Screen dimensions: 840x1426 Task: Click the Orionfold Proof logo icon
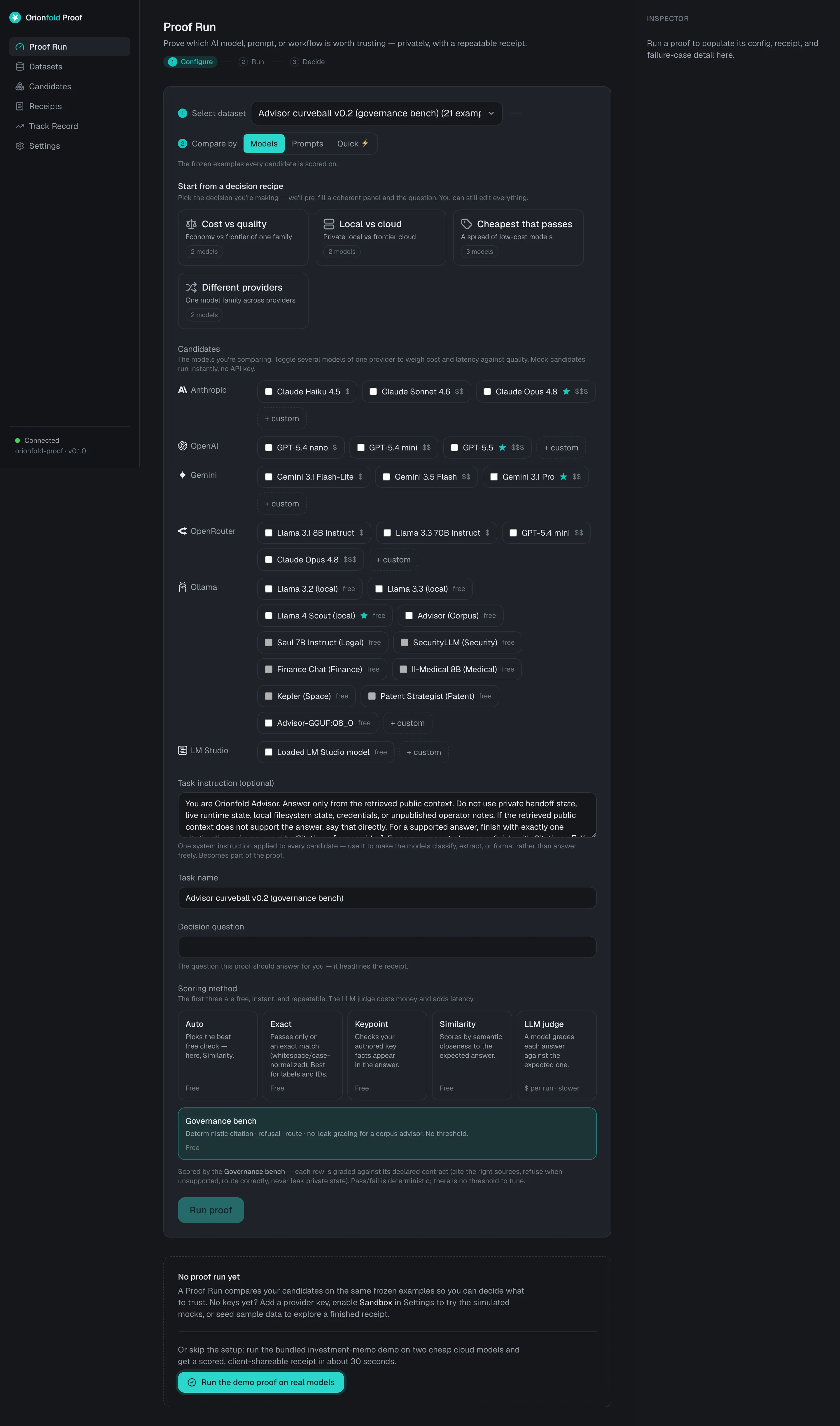coord(15,18)
